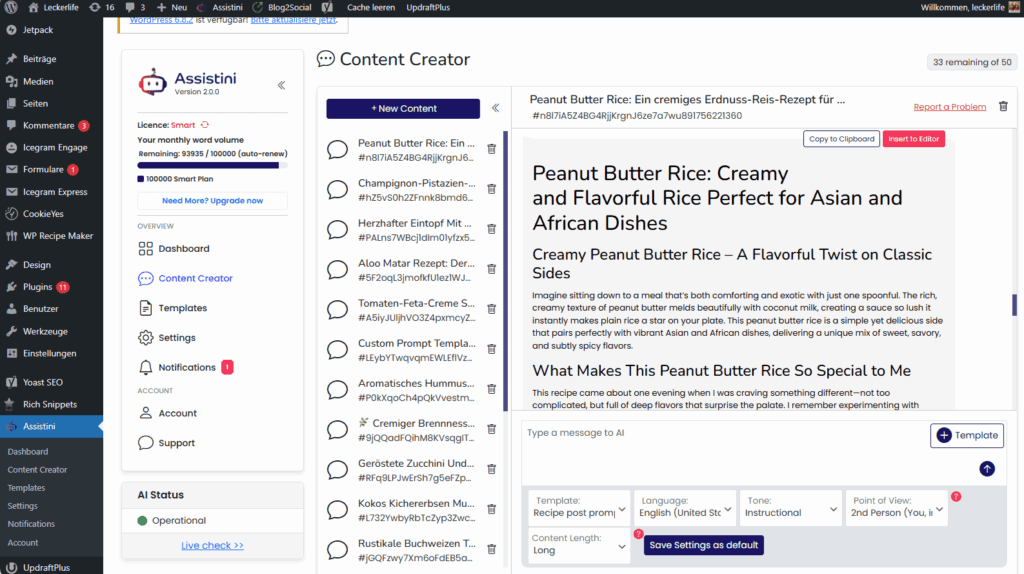Image resolution: width=1024 pixels, height=574 pixels.
Task: Open Content Creator in Assistini panel
Action: pyautogui.click(x=185, y=278)
